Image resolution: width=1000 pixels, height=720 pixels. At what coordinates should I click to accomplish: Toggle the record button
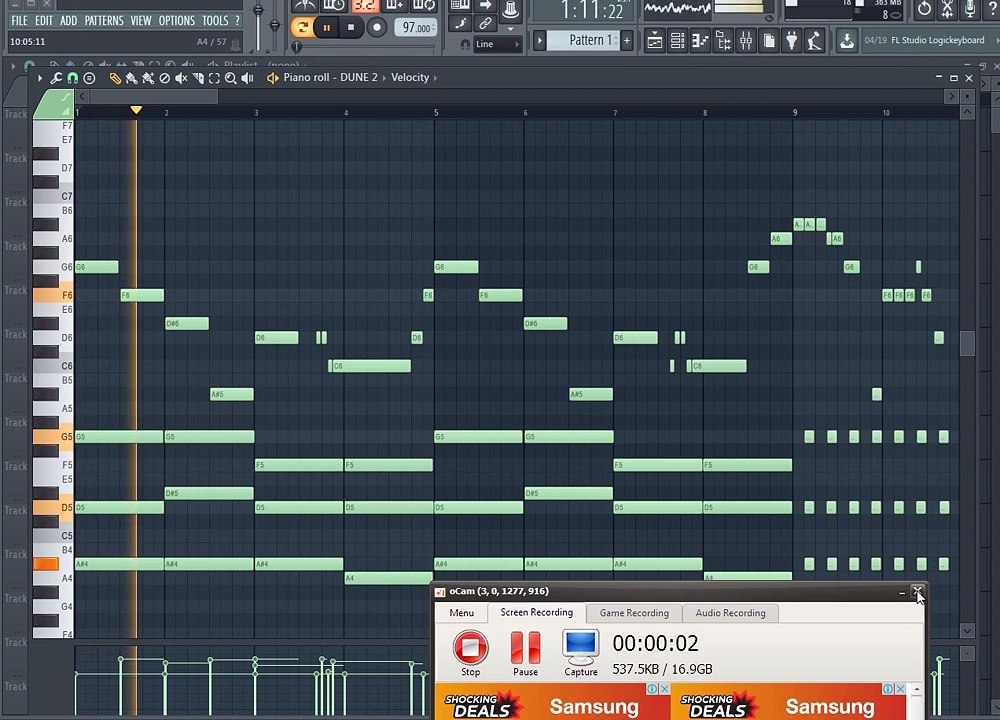[377, 27]
